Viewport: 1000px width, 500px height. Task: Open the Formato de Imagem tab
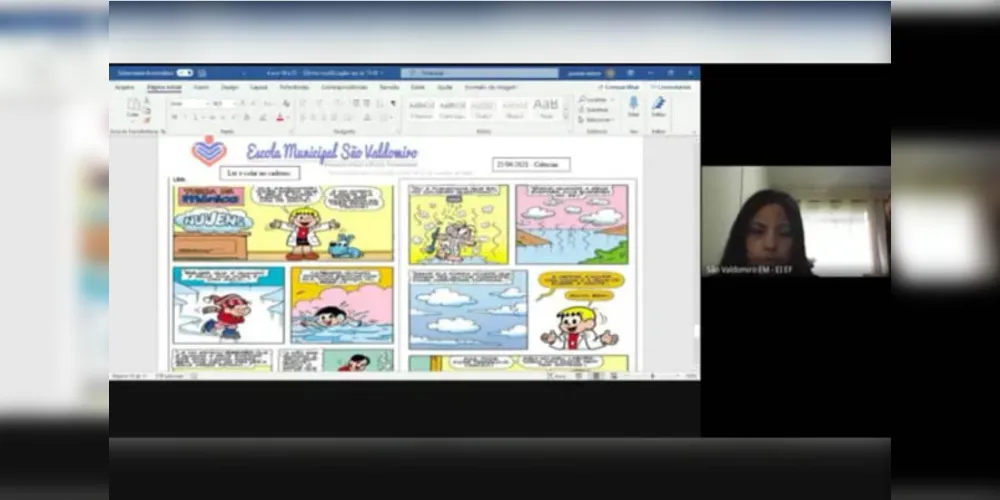[491, 87]
